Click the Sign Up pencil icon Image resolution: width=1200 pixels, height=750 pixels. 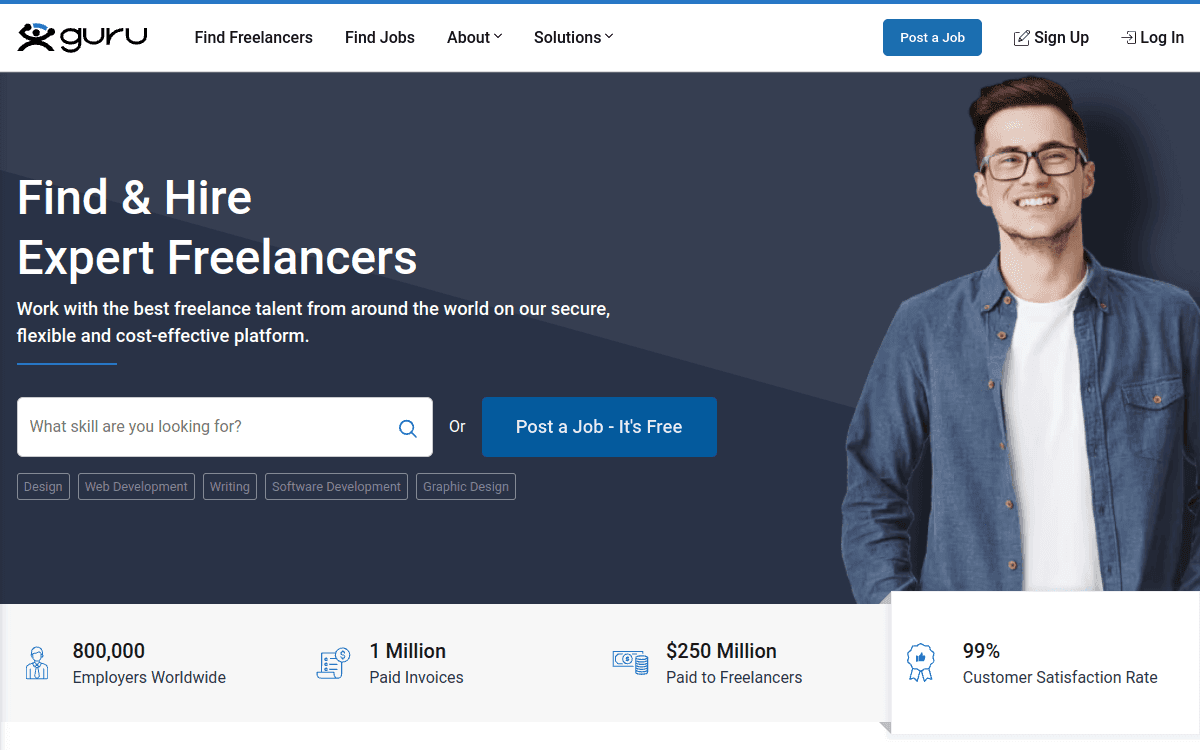[1021, 38]
